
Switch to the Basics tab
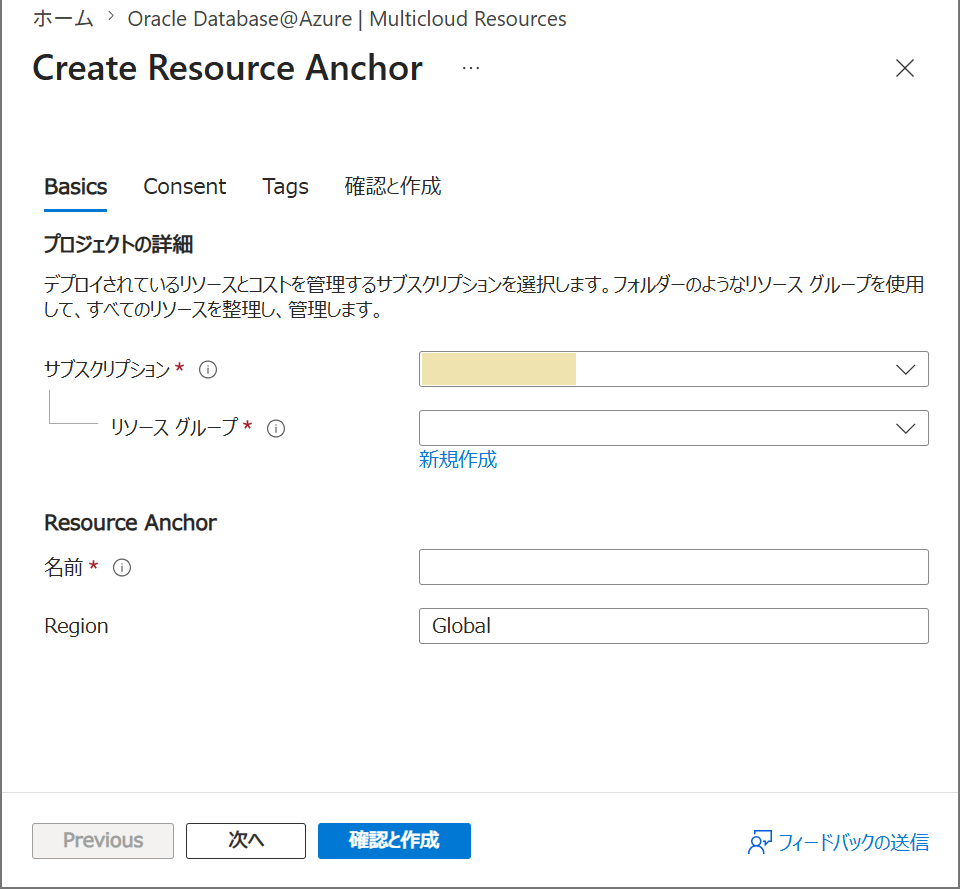75,187
